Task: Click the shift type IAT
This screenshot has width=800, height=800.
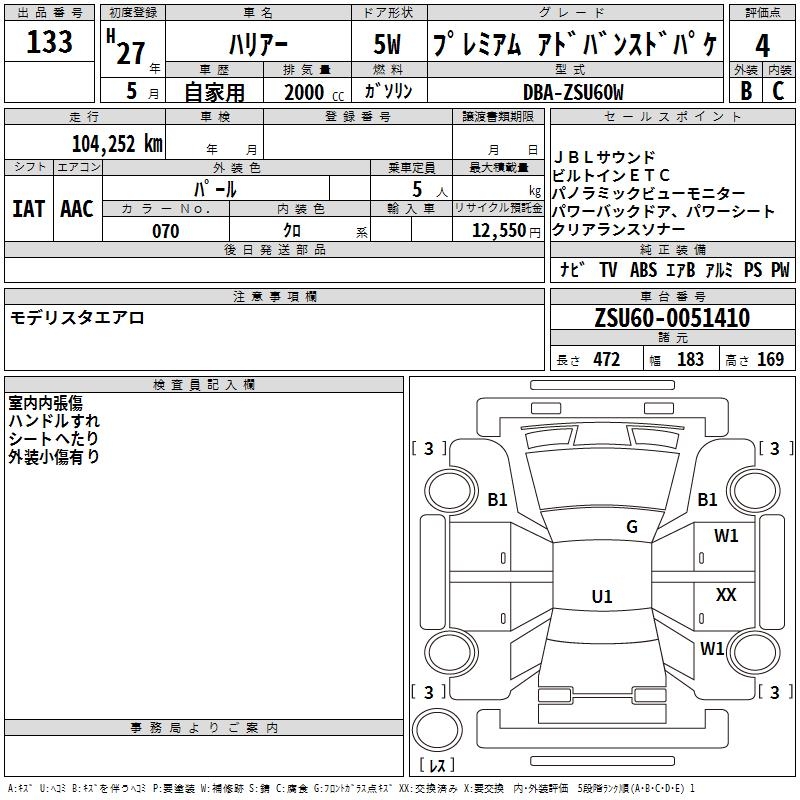Action: [29, 209]
